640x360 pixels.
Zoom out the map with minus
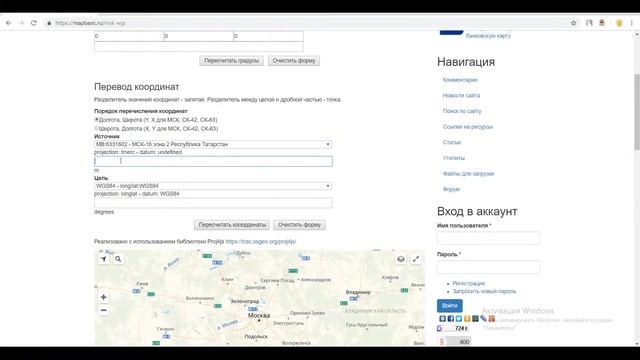pos(104,310)
